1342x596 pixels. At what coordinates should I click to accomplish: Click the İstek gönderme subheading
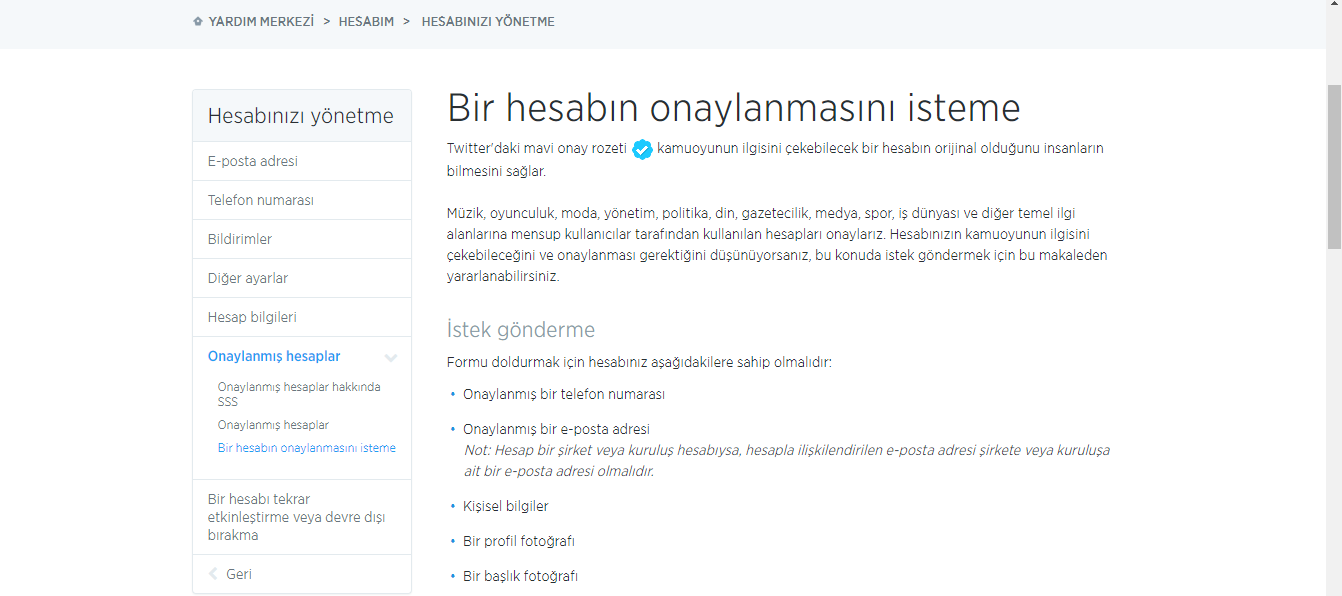pyautogui.click(x=521, y=330)
